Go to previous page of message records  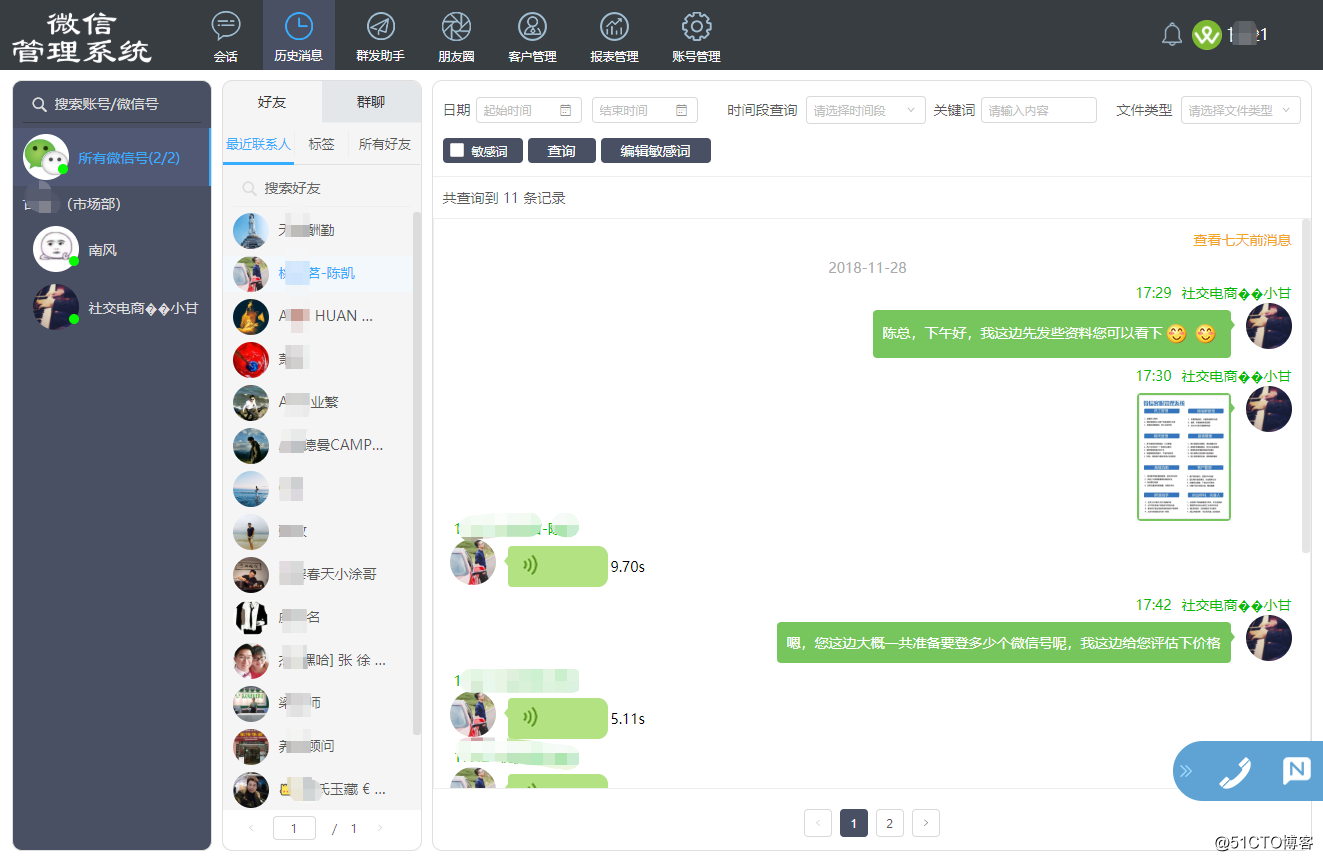click(x=818, y=823)
